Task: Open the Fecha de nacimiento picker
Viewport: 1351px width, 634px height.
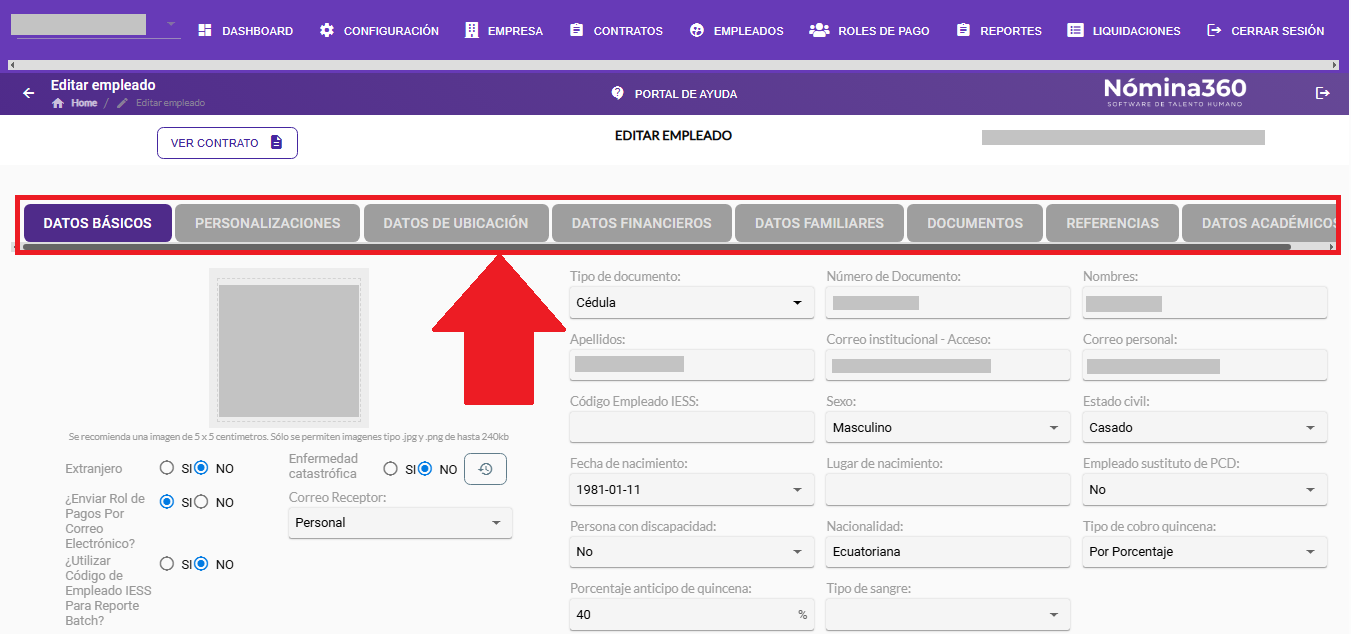Action: [692, 489]
